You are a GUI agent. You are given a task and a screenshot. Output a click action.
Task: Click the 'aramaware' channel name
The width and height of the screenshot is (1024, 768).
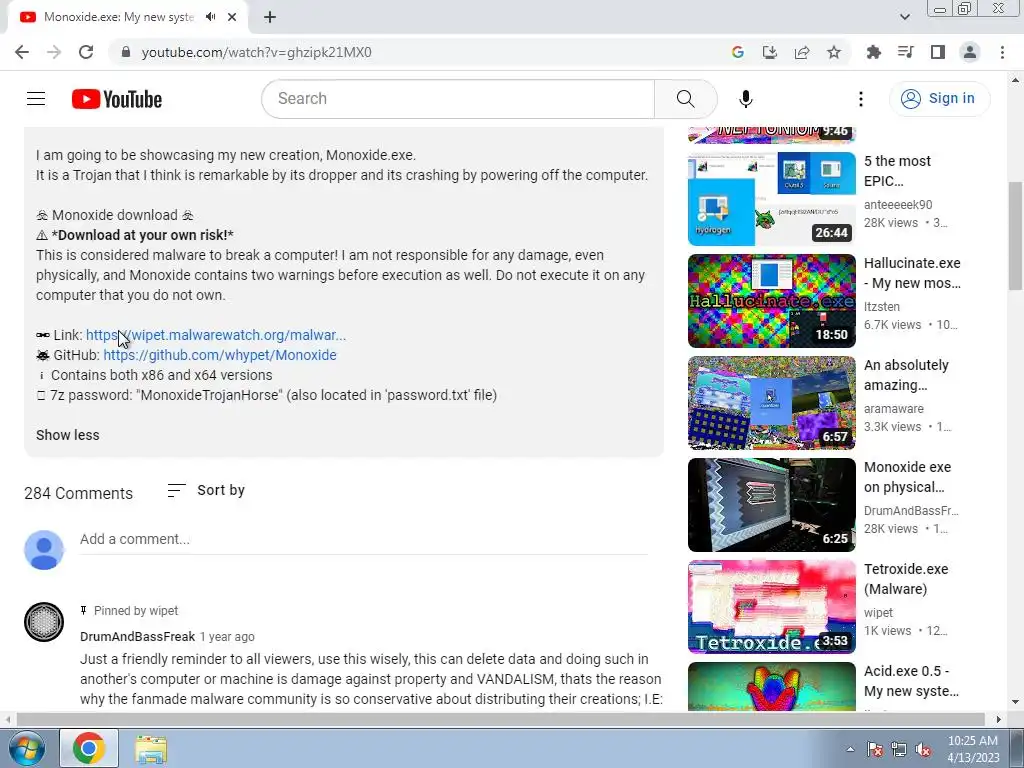(x=893, y=408)
